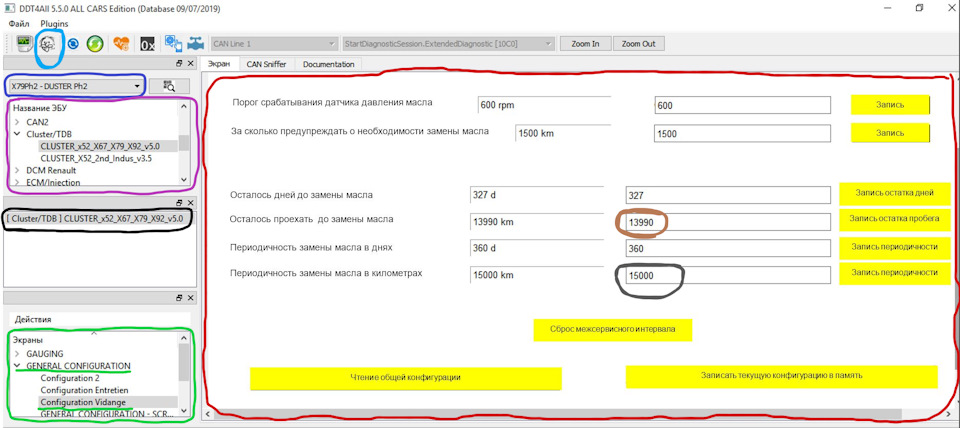The height and width of the screenshot is (428, 960).
Task: Select CLUSTER_x52_X67_X79_X92_v5.0 in the ECU tree
Action: point(100,146)
